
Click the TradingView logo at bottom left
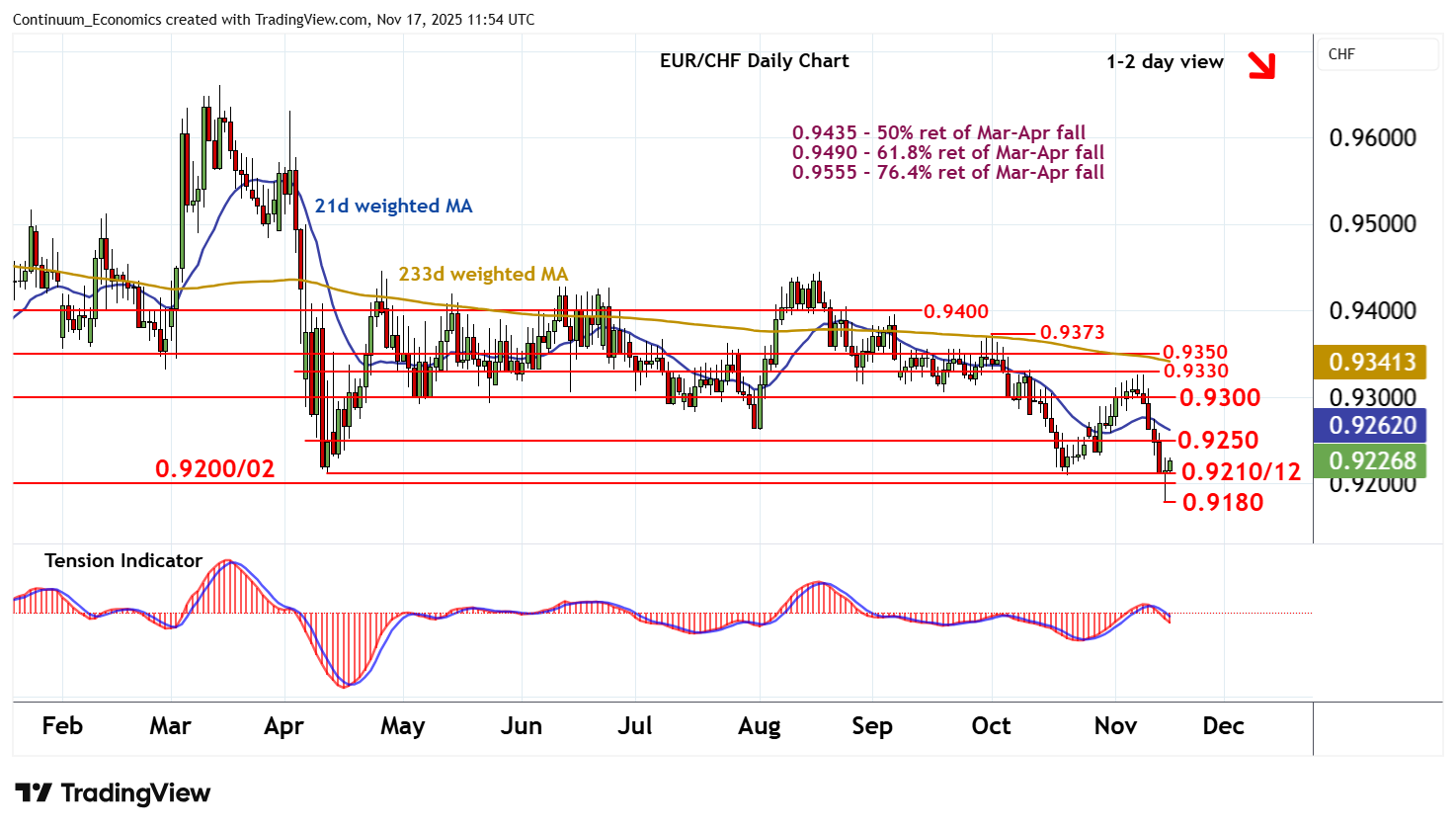(x=113, y=793)
